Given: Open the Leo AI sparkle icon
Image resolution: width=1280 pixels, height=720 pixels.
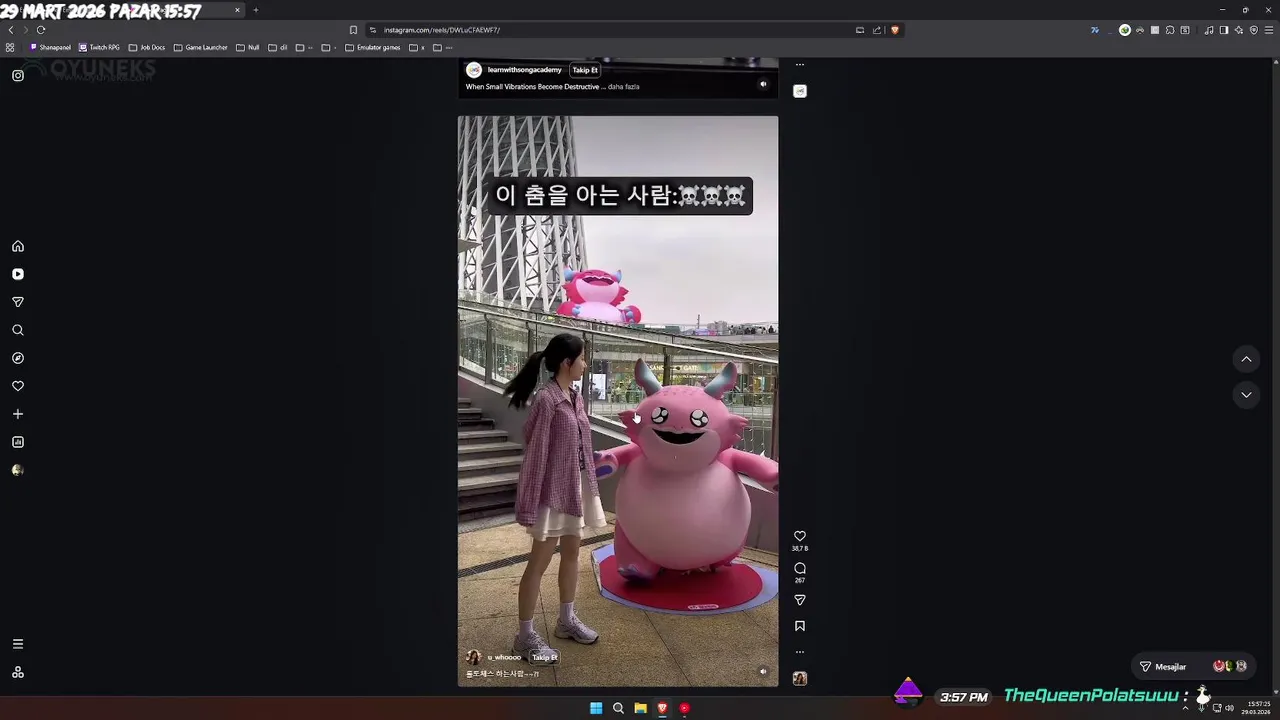Looking at the screenshot, I should point(1239,30).
